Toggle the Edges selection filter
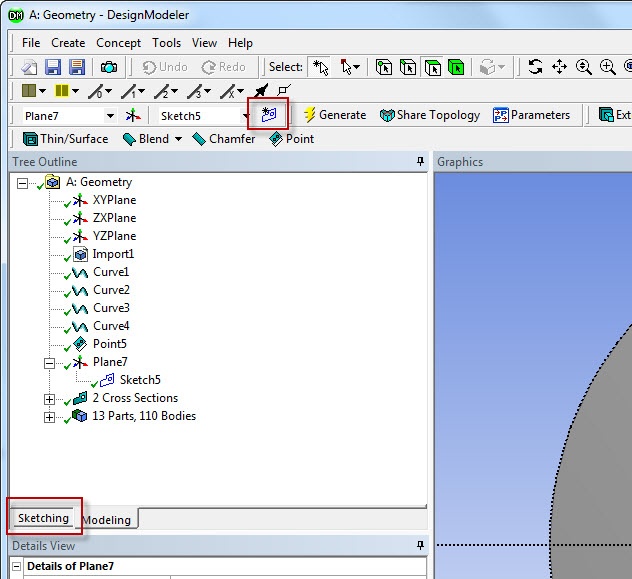The height and width of the screenshot is (579, 632). 407,67
